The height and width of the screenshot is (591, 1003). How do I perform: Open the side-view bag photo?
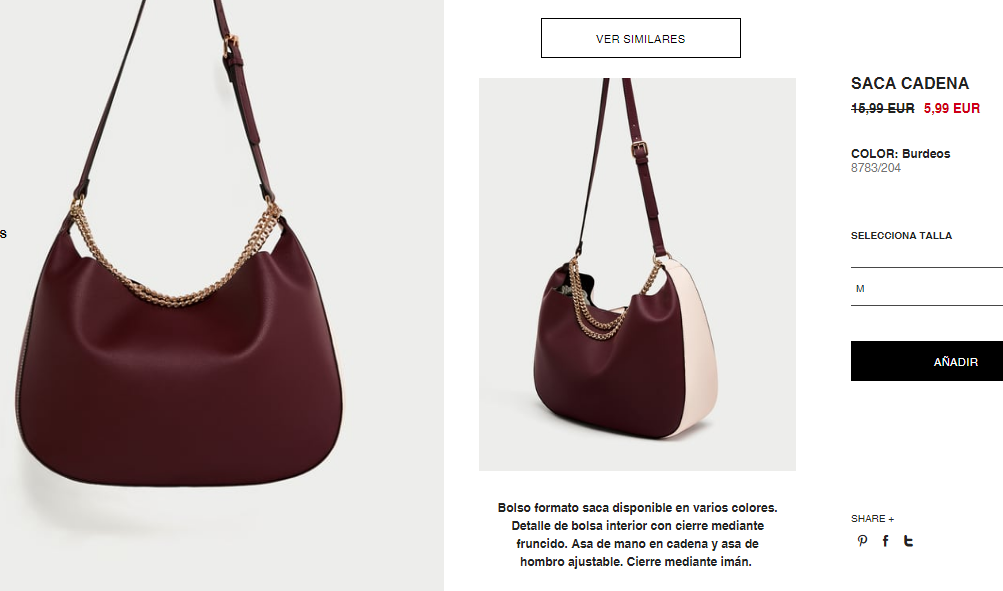click(637, 274)
